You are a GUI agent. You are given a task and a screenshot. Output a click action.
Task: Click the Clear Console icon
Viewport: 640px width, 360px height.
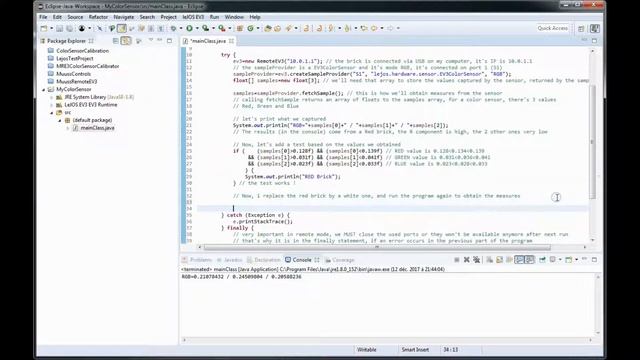tap(489, 260)
